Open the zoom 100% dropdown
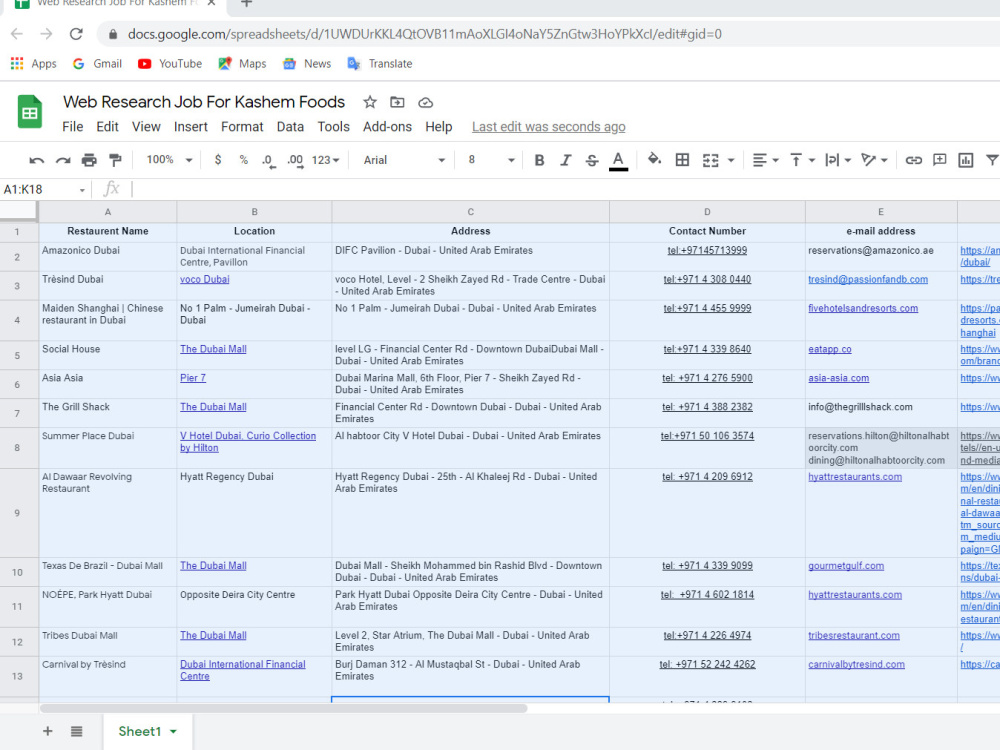 [x=169, y=159]
